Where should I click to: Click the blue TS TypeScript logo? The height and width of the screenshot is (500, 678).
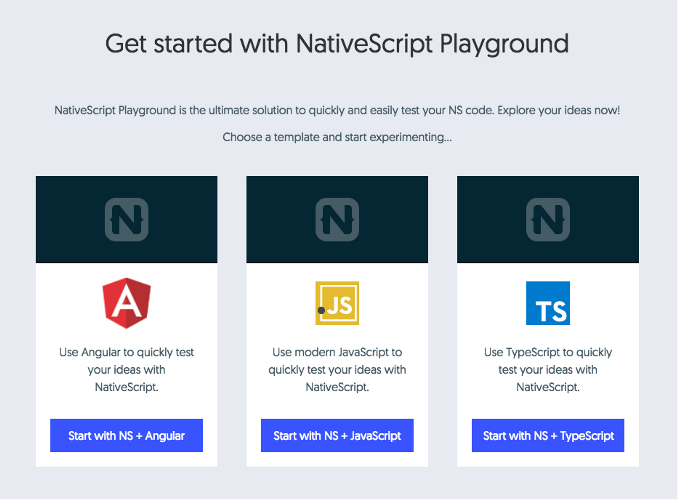548,303
